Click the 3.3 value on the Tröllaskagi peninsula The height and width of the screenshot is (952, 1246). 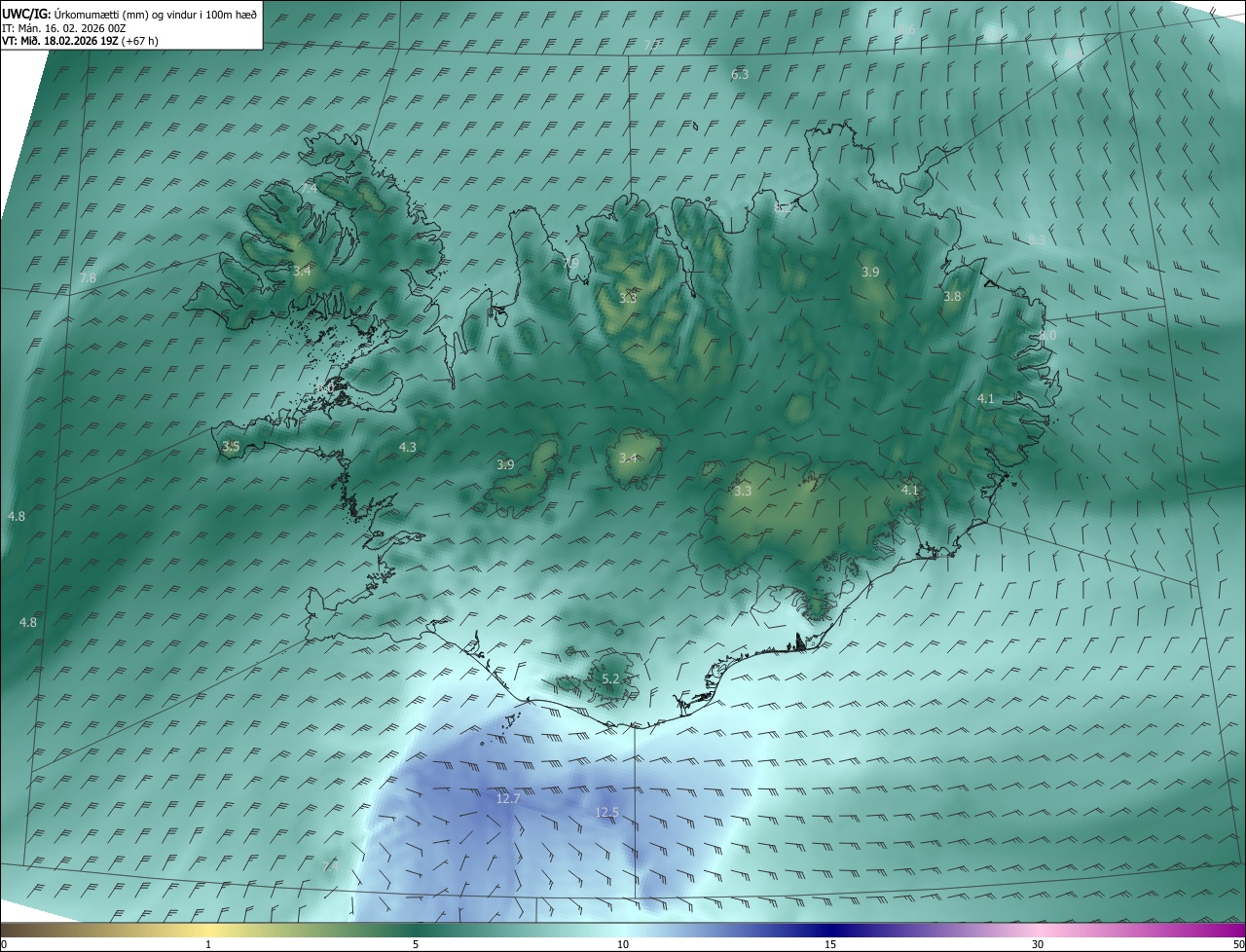628,298
